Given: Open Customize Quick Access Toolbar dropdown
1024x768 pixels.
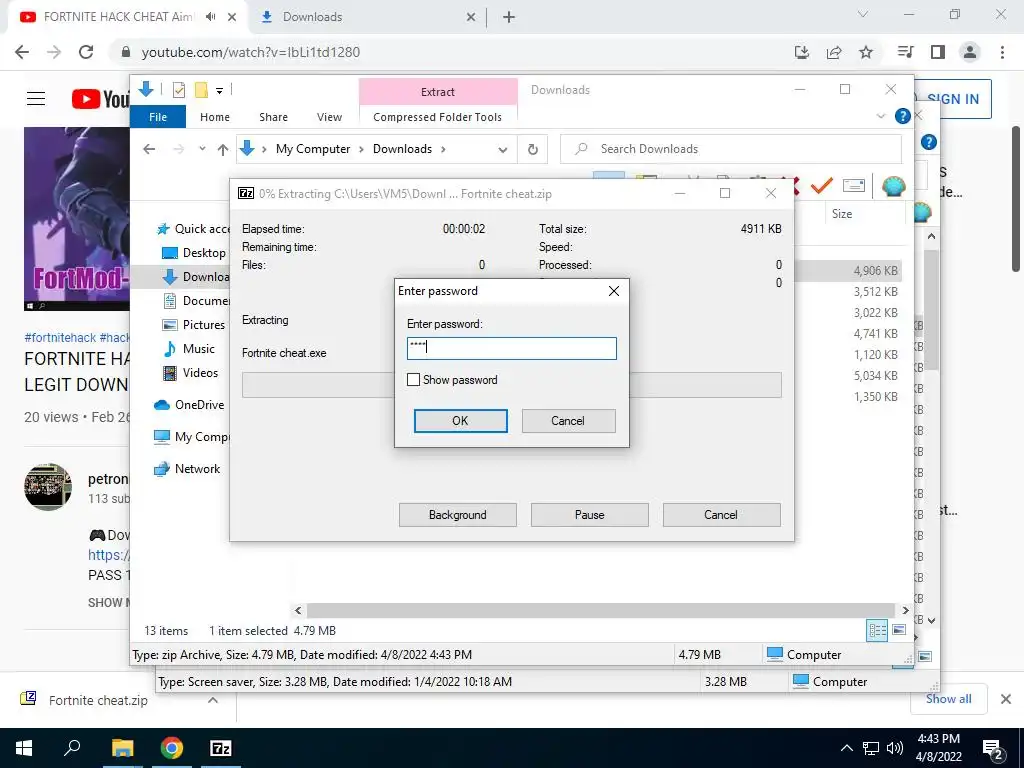Looking at the screenshot, I should click(219, 91).
